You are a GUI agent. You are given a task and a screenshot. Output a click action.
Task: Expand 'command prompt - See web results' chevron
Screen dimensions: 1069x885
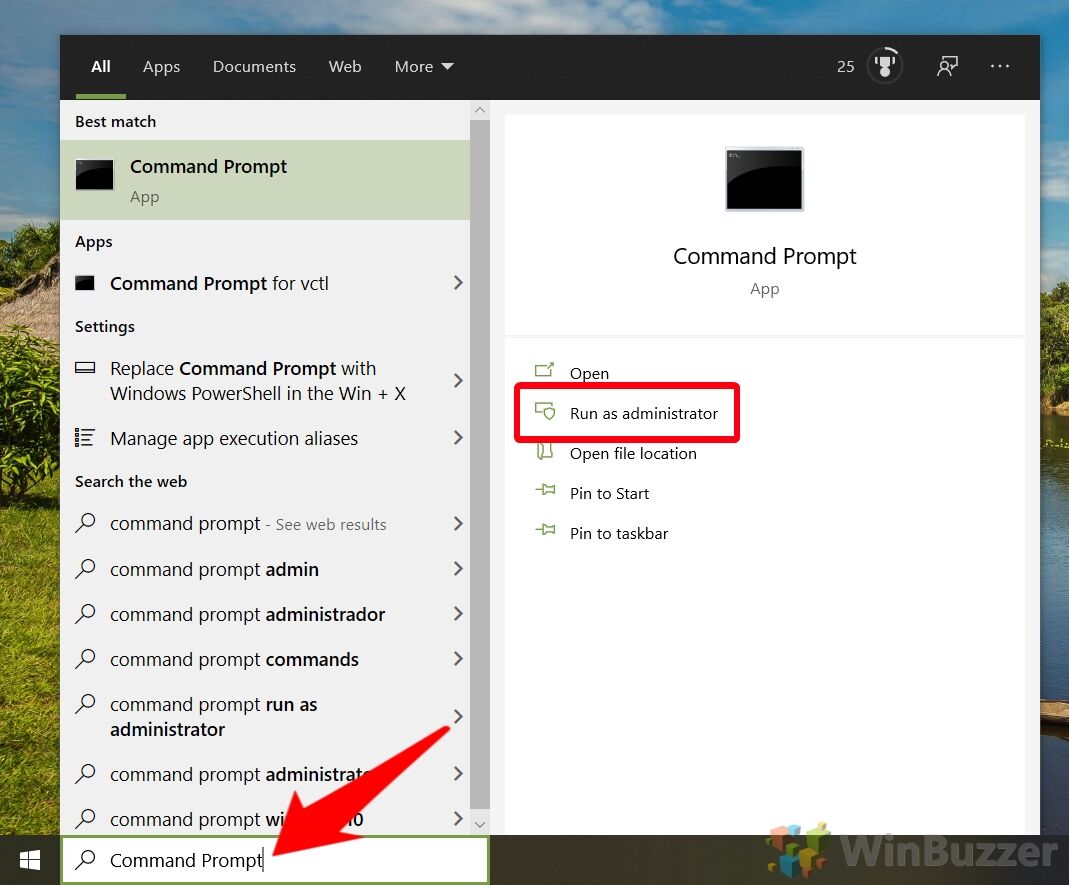pos(458,524)
